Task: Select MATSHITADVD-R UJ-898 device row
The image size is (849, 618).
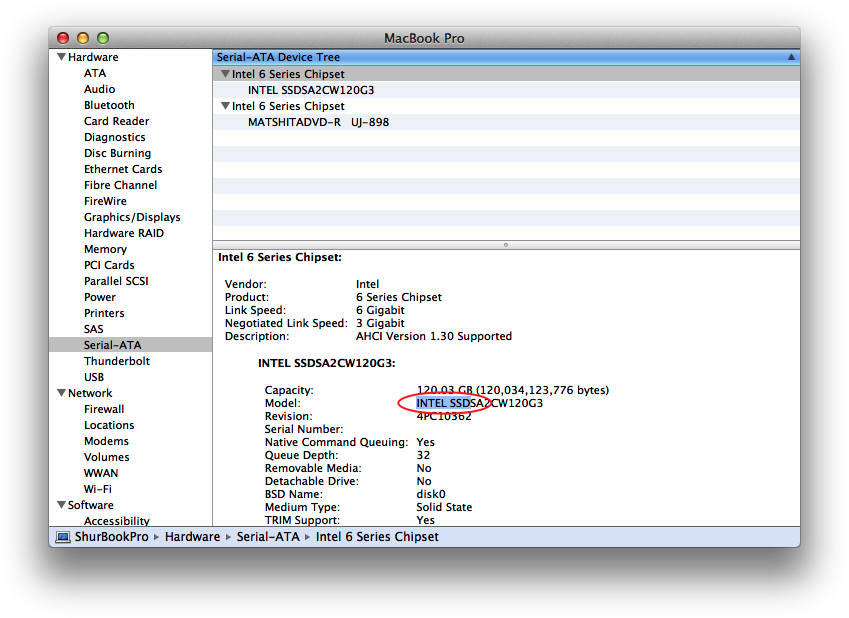Action: (506, 122)
